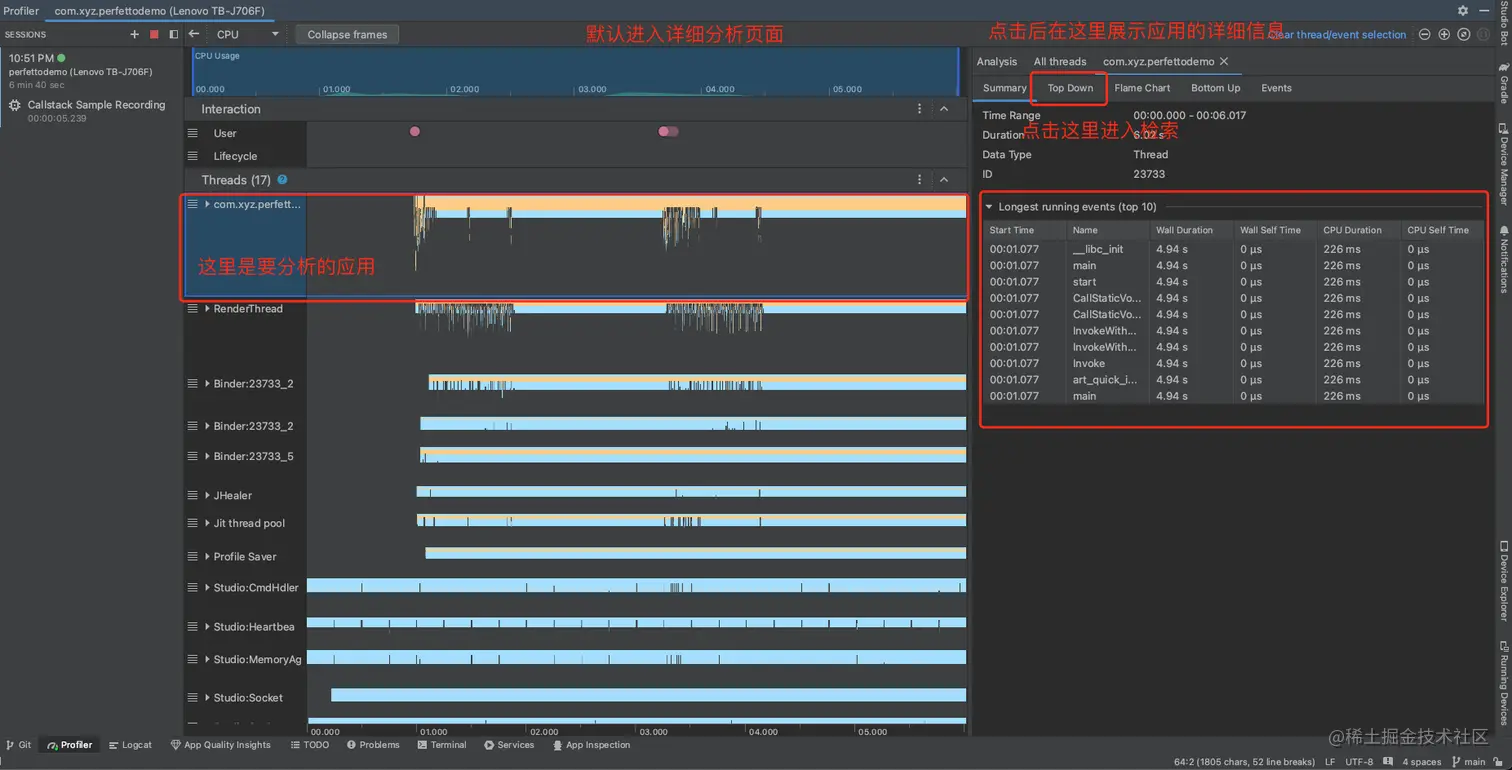1512x770 pixels.
Task: Select the Studio:Heartbea thread
Action: point(254,627)
